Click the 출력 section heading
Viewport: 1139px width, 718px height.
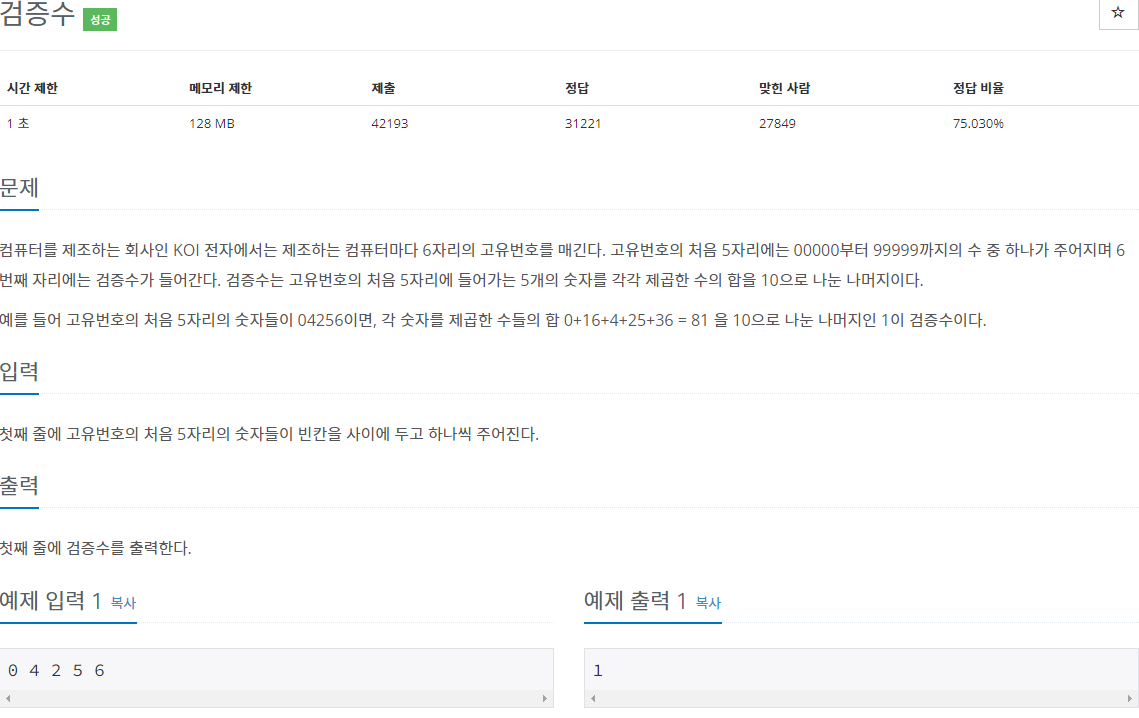[x=19, y=485]
